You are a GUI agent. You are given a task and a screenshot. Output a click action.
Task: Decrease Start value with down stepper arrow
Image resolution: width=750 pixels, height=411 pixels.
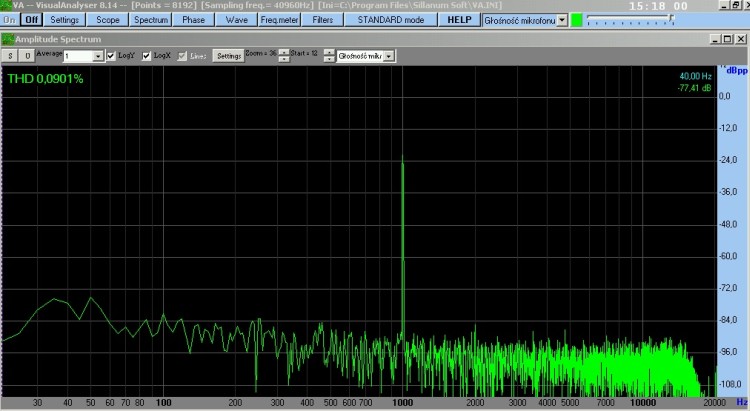(x=329, y=59)
